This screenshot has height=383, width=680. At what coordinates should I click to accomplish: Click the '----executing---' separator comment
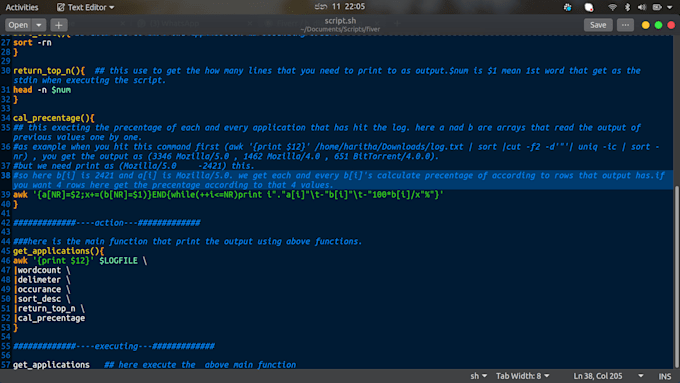coord(114,346)
